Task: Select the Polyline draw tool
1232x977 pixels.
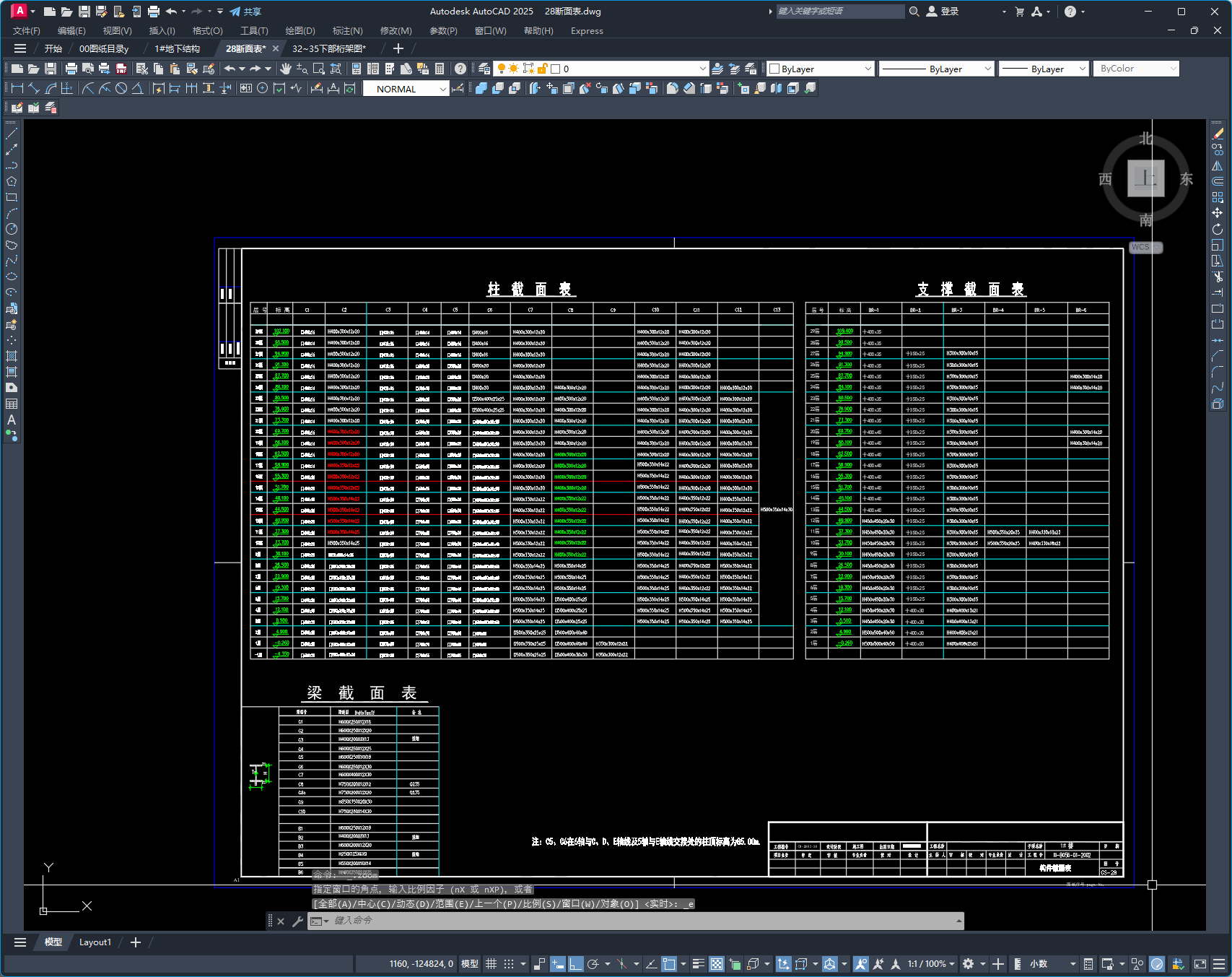Action: tap(12, 165)
